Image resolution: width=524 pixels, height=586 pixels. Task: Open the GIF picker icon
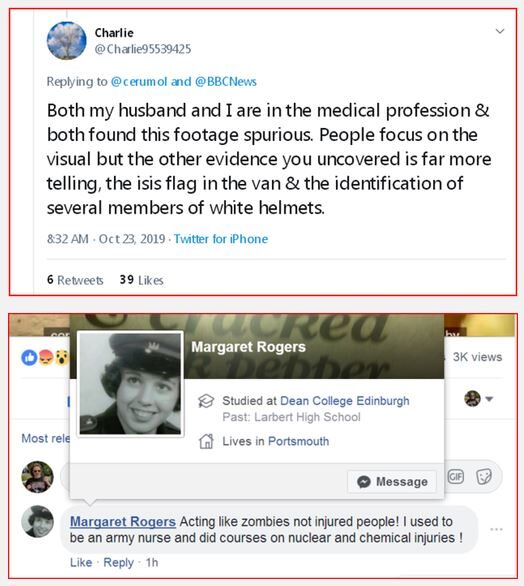tap(455, 476)
